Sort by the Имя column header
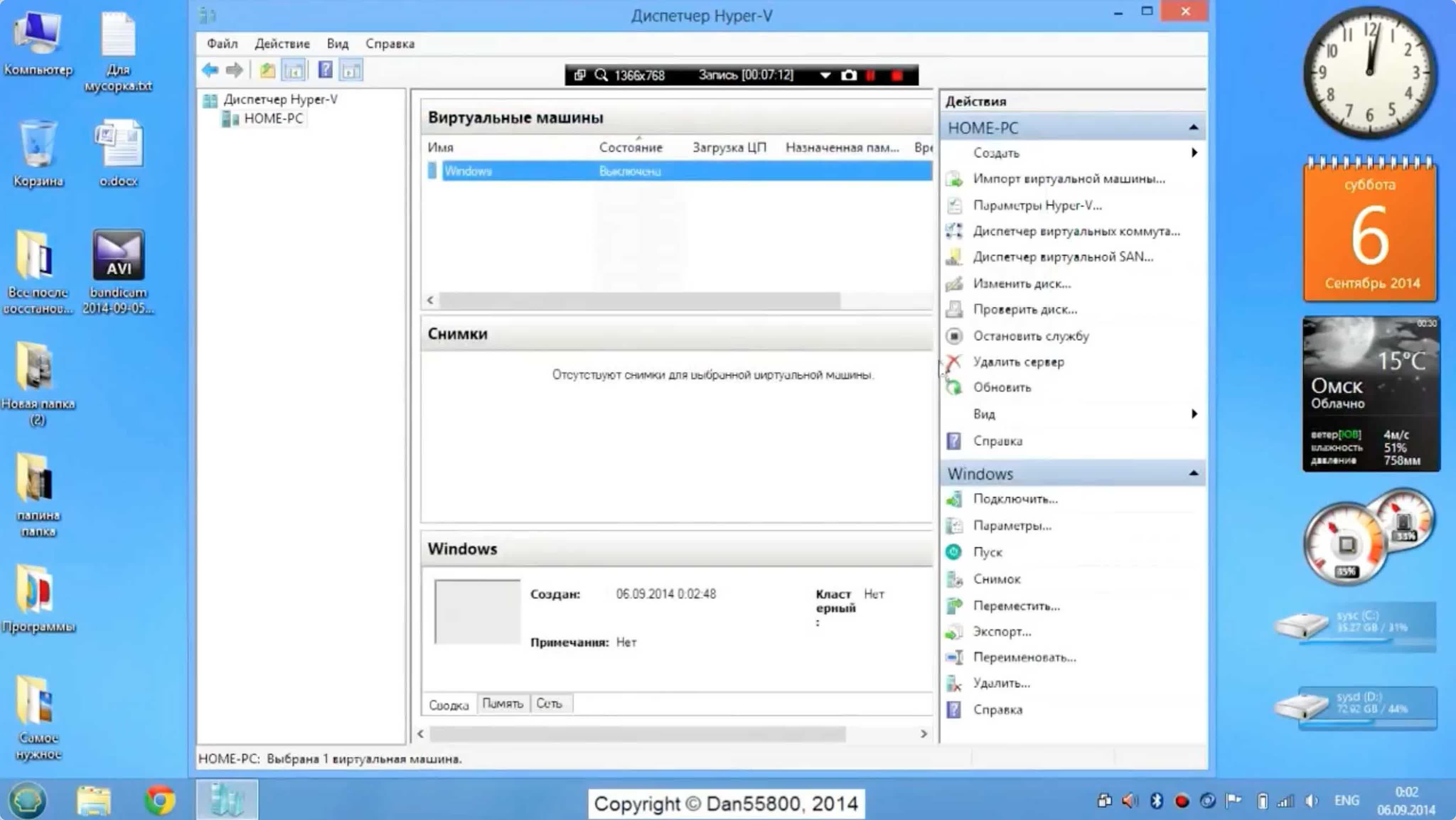The height and width of the screenshot is (820, 1456). pyautogui.click(x=440, y=147)
